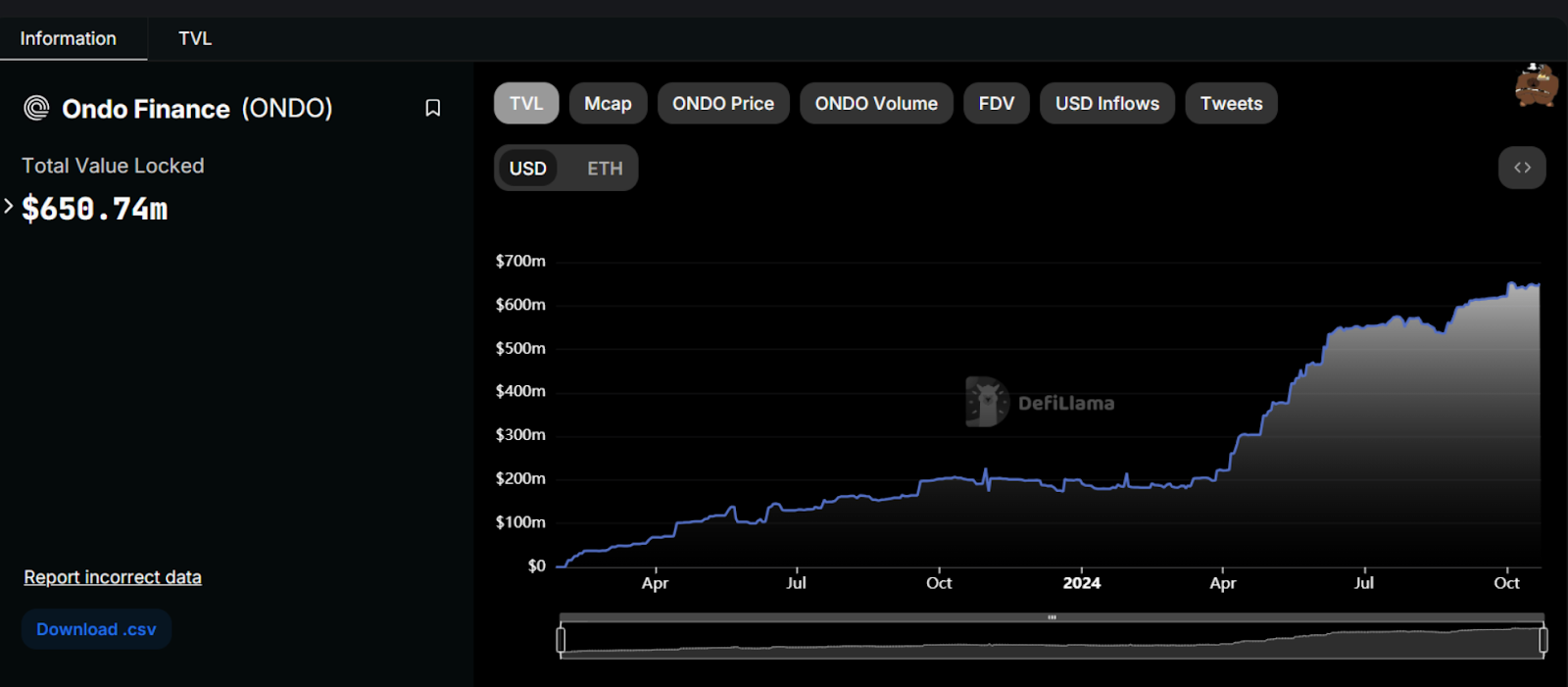Expand the Total Value Locked breakdown arrow
The width and height of the screenshot is (1568, 687).
click(9, 206)
